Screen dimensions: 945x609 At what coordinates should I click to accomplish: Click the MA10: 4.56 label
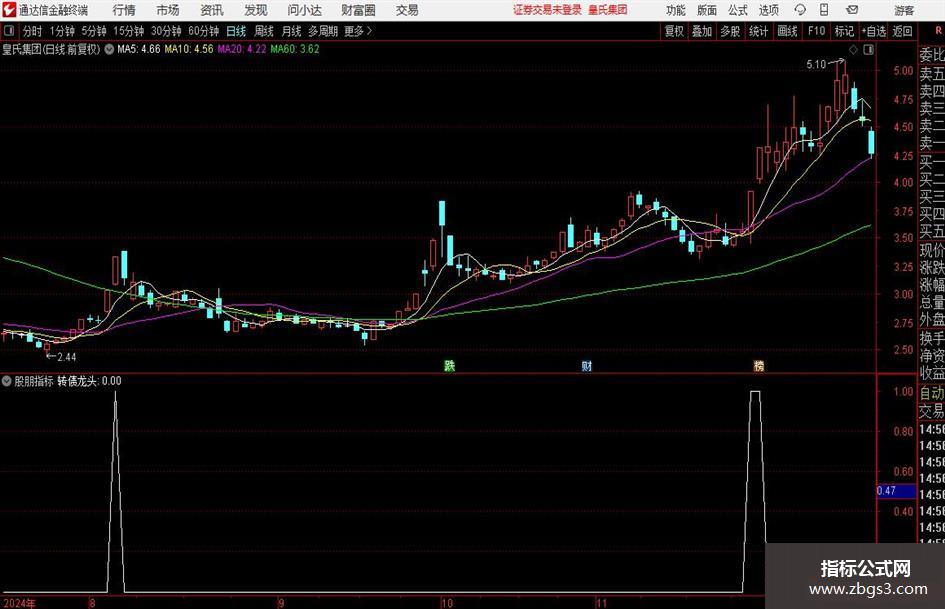pyautogui.click(x=189, y=49)
